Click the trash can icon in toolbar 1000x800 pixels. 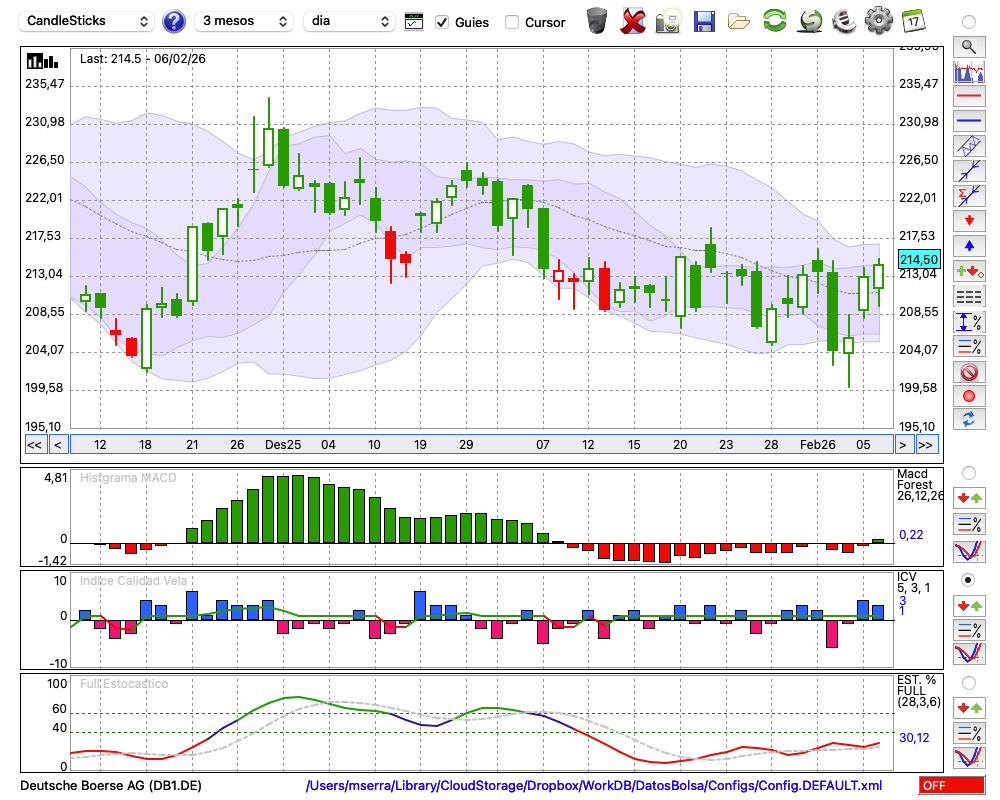[597, 21]
